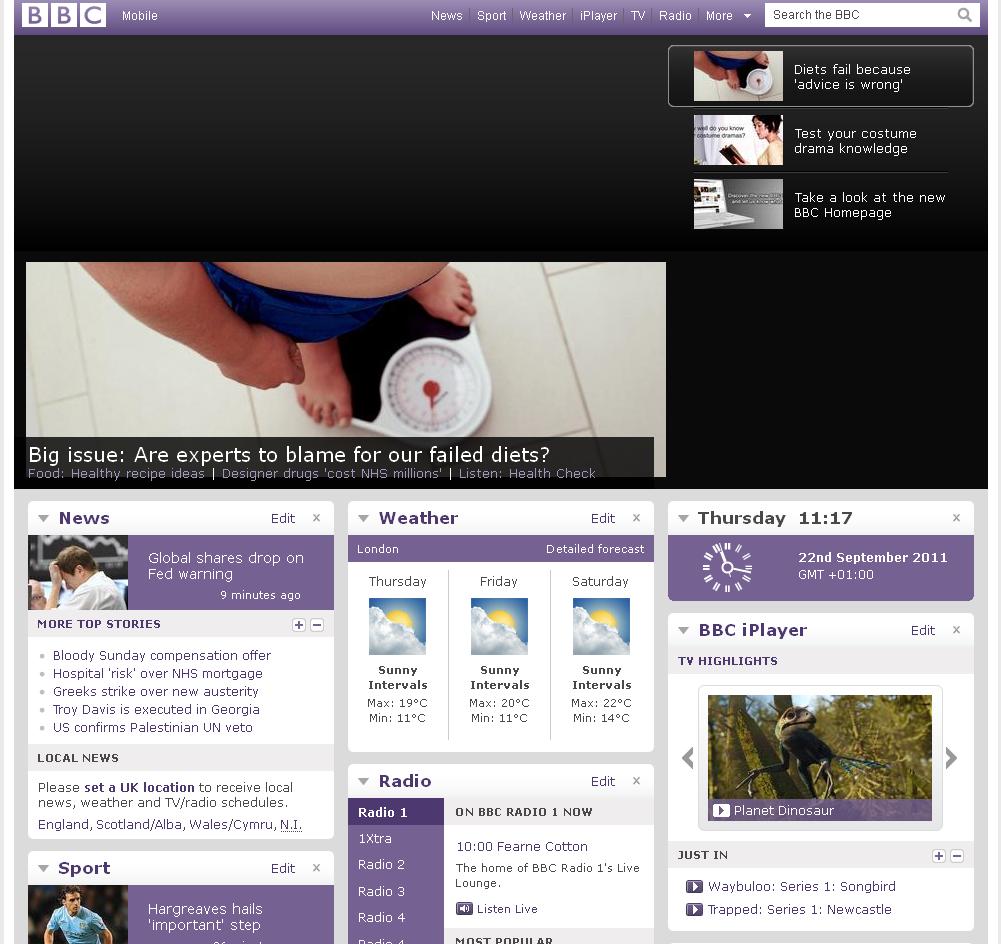Select Diets fail promo thumbnail
Screen dimensions: 1001x944
coord(738,76)
